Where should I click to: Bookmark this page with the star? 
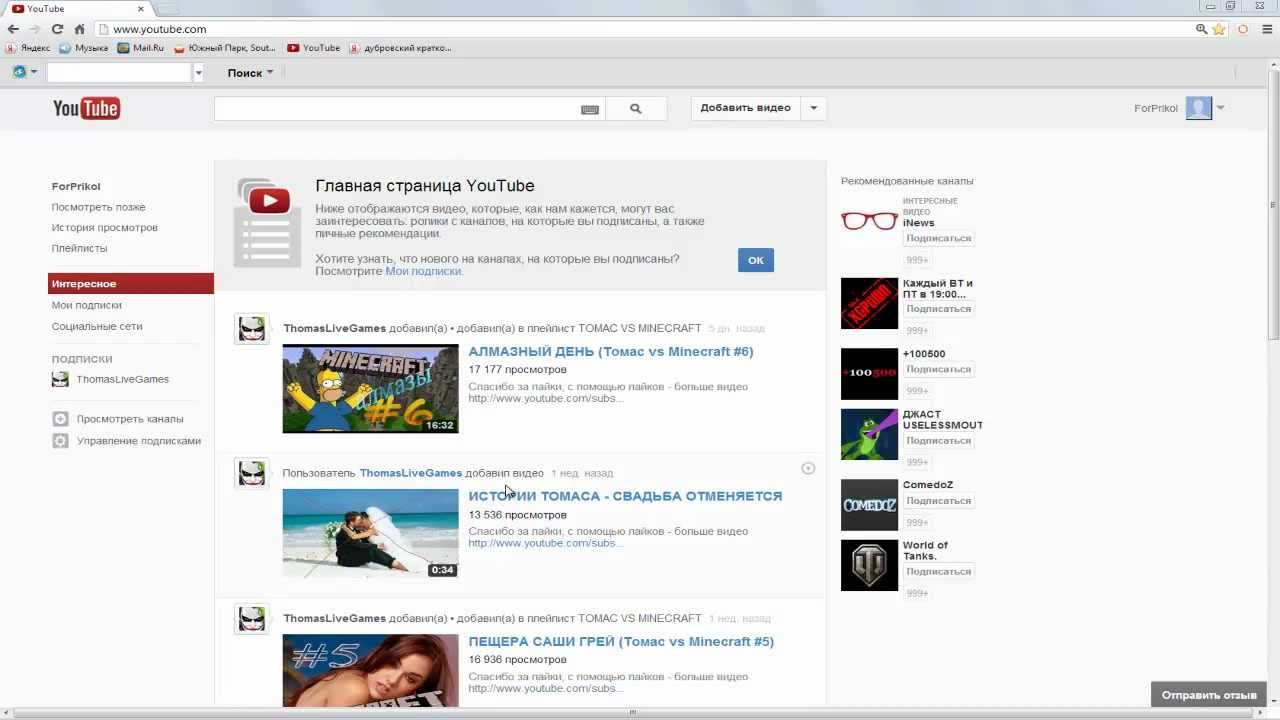tap(1219, 29)
